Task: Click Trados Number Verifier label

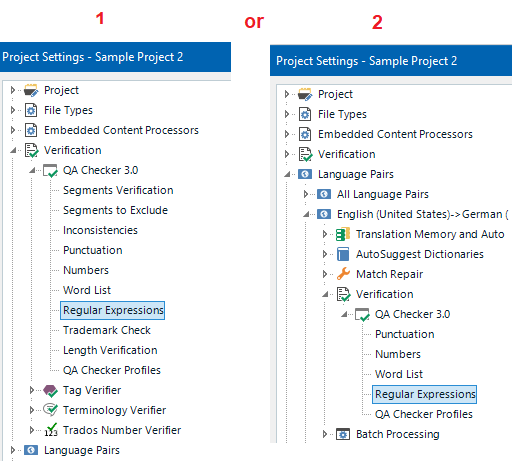Action: (x=122, y=430)
